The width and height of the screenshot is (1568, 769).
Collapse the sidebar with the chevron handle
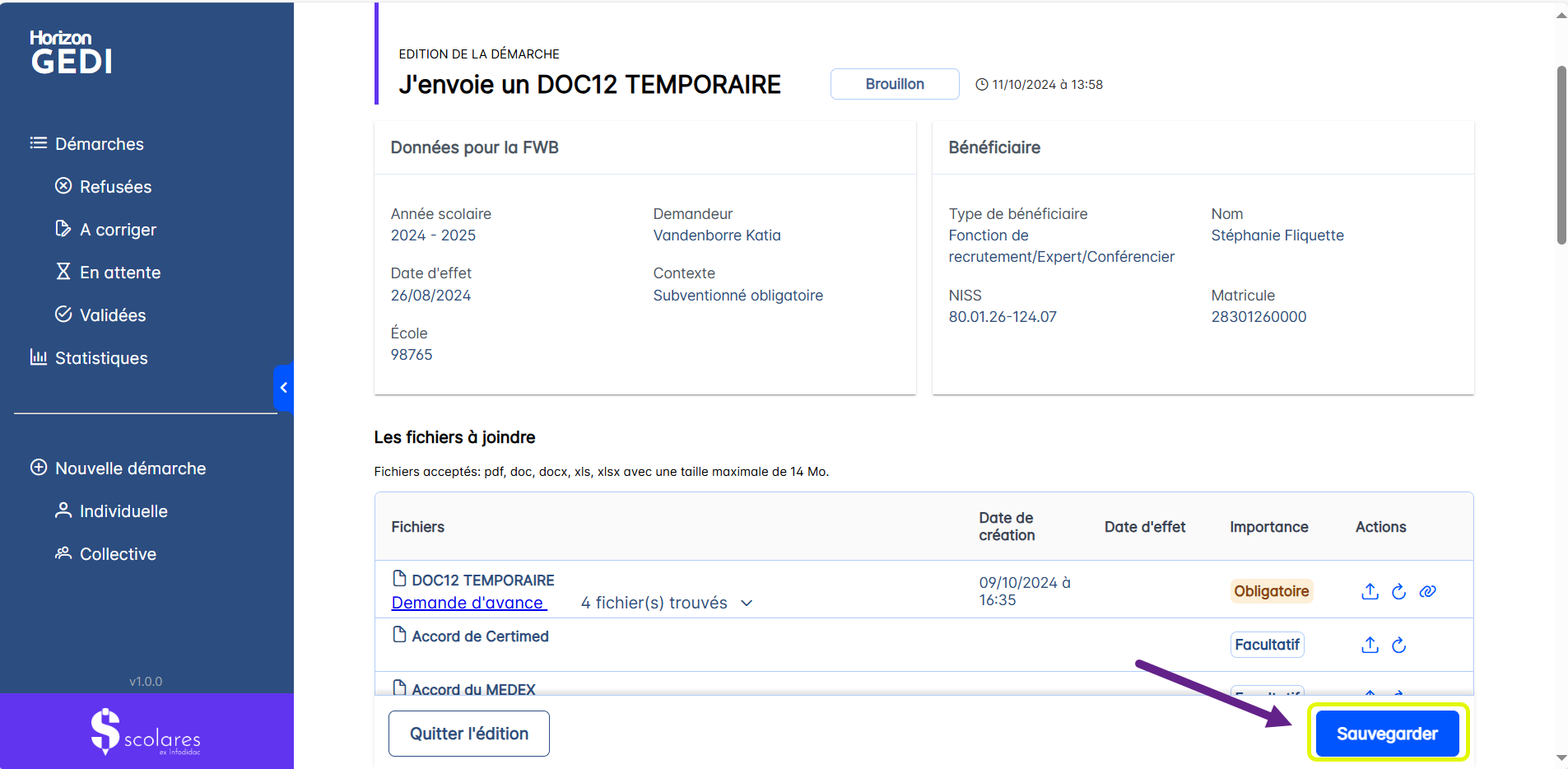(x=283, y=388)
